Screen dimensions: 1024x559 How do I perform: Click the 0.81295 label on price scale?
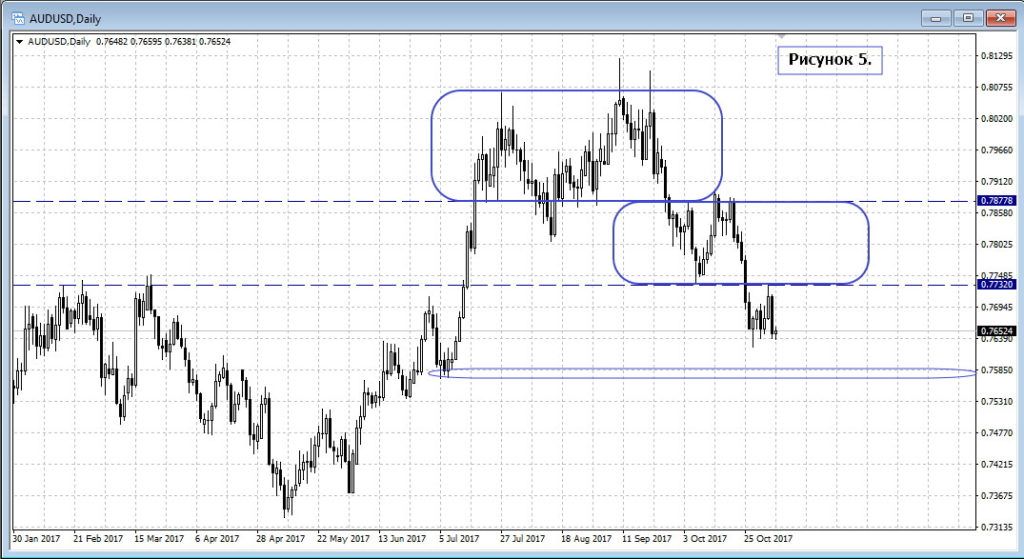[x=998, y=56]
